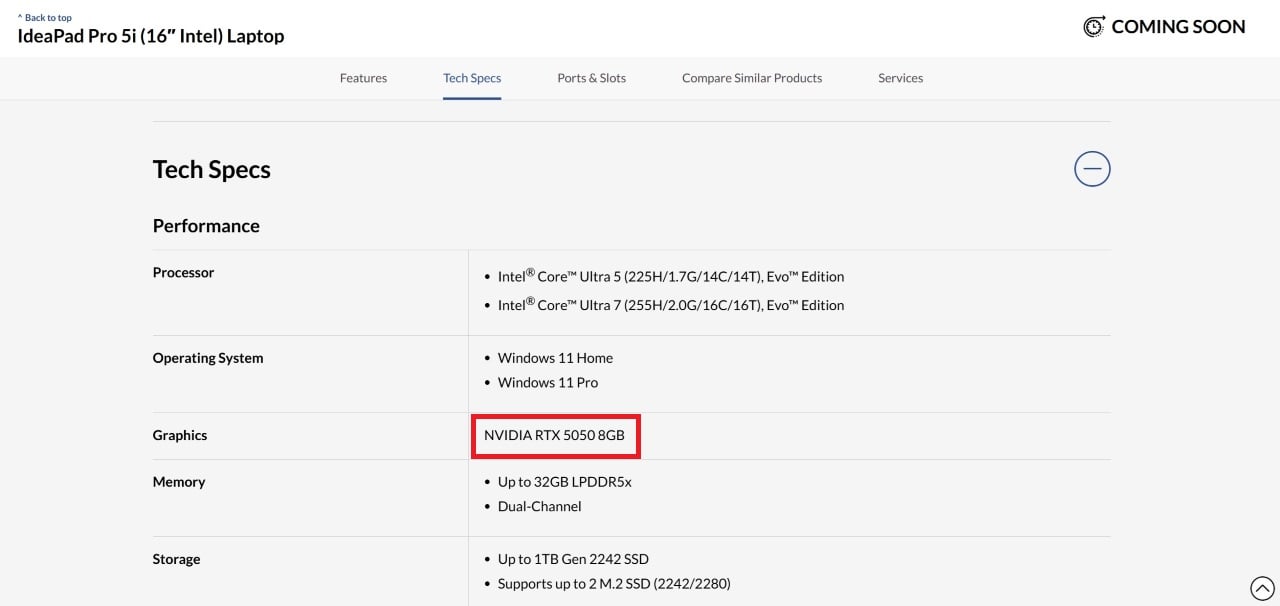Select the Tech Specs tab

click(x=472, y=78)
